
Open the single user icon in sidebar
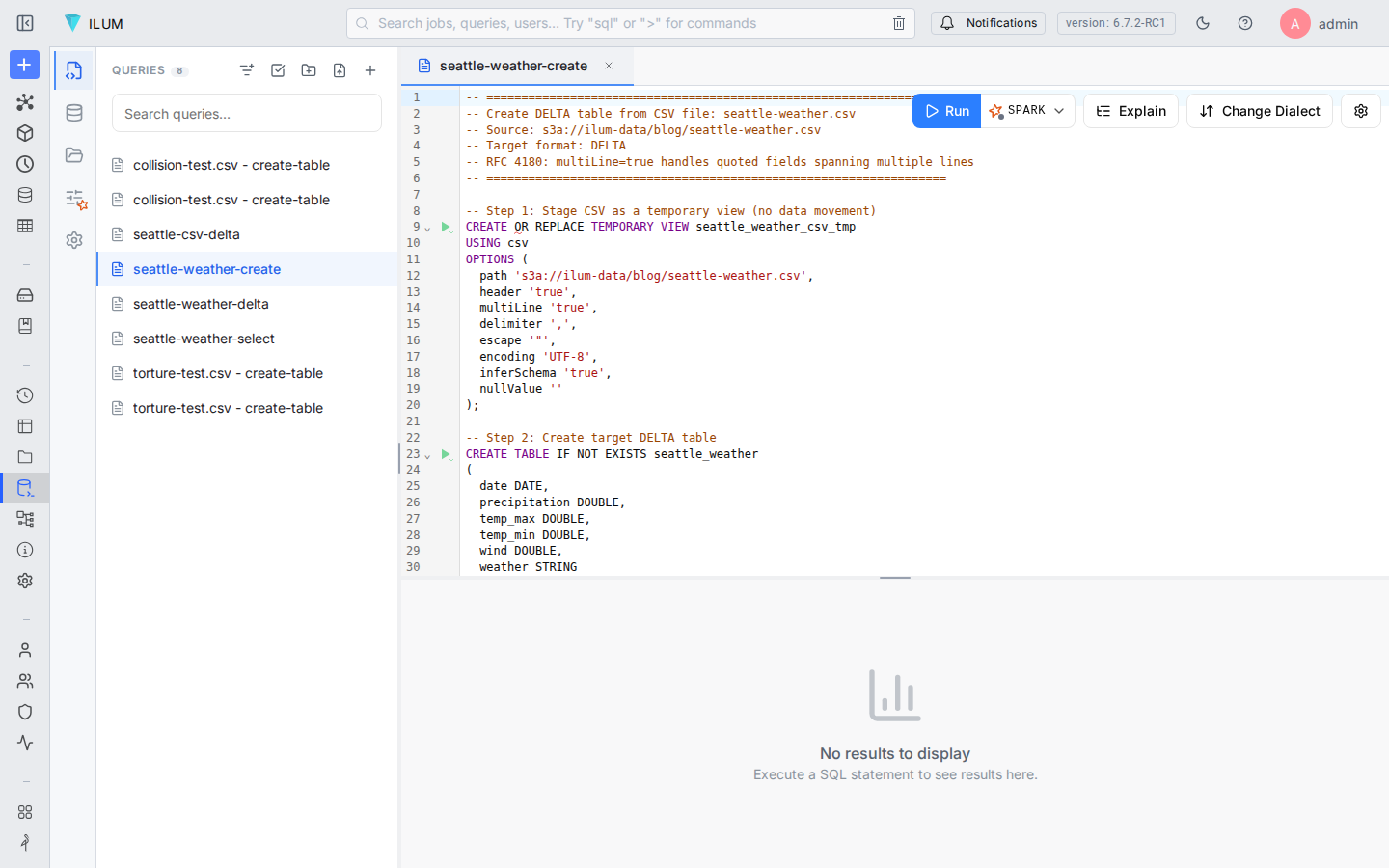(x=25, y=650)
